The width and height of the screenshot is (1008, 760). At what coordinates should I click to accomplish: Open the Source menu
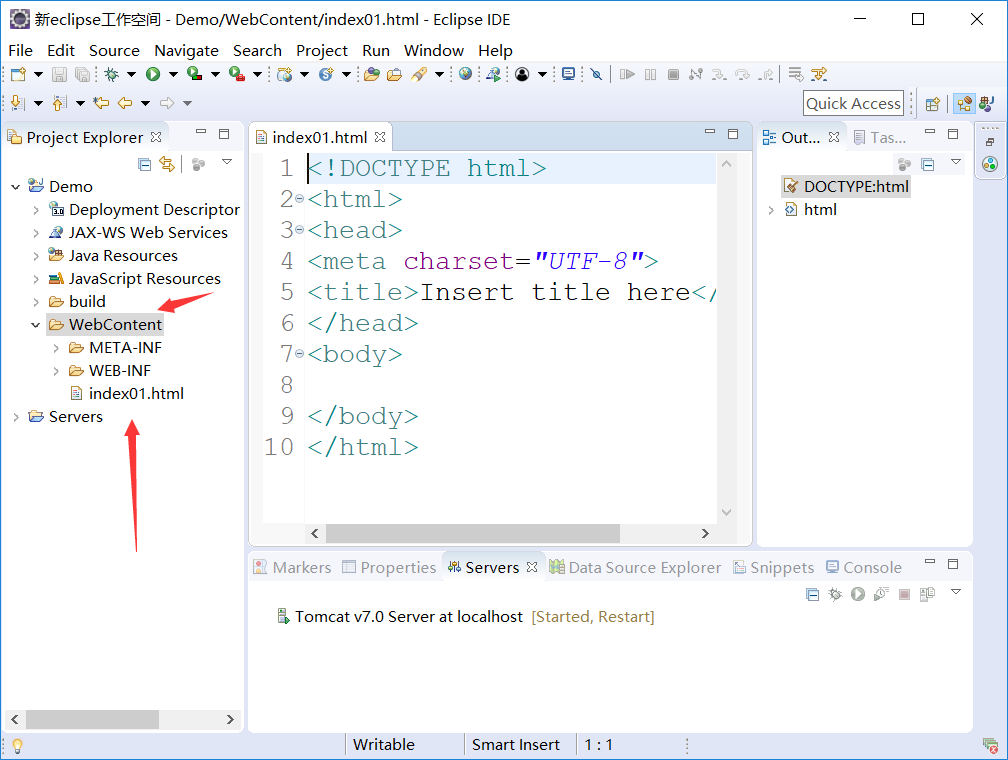(114, 51)
